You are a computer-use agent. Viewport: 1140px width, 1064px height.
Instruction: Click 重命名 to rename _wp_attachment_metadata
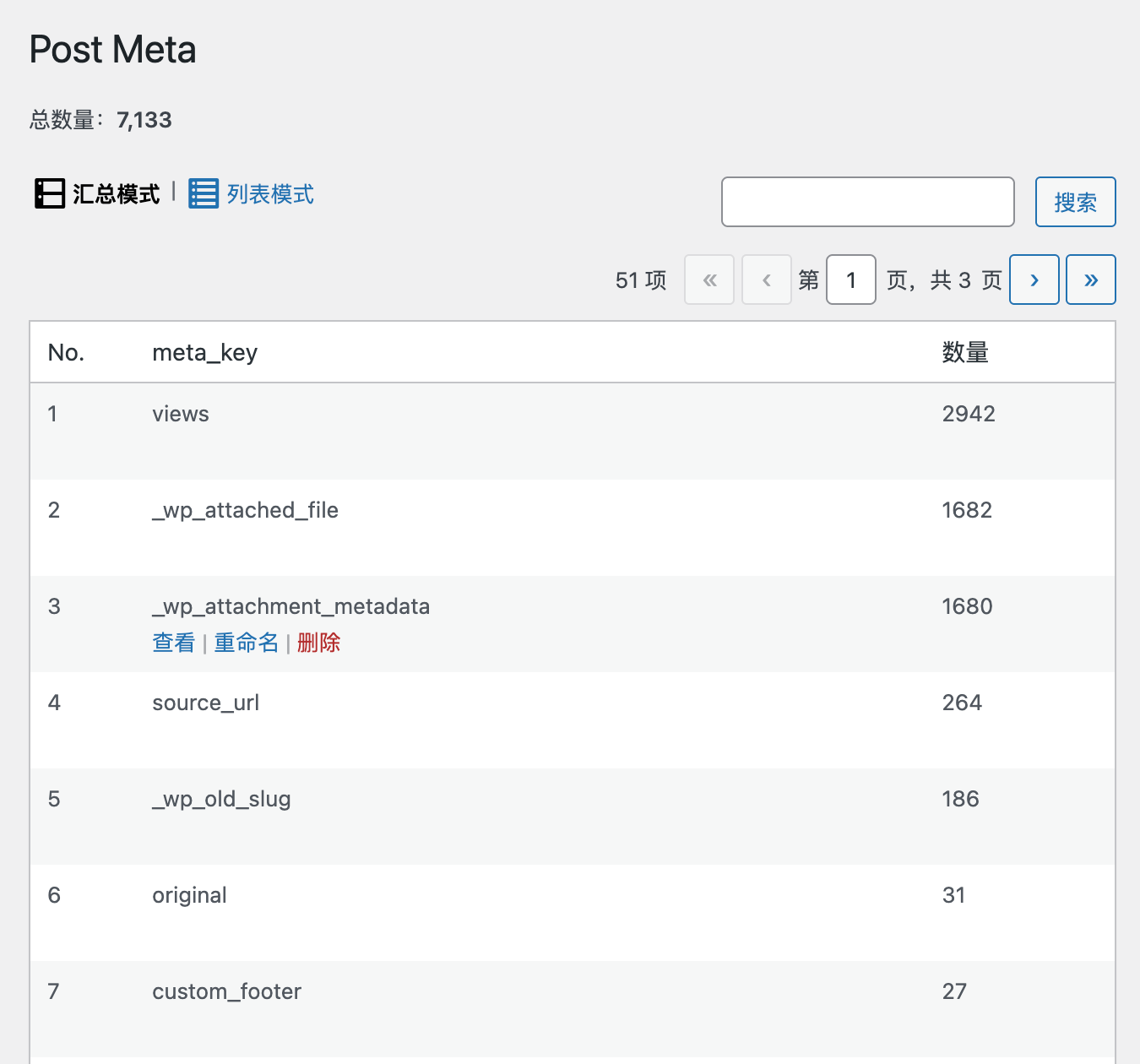pos(246,643)
